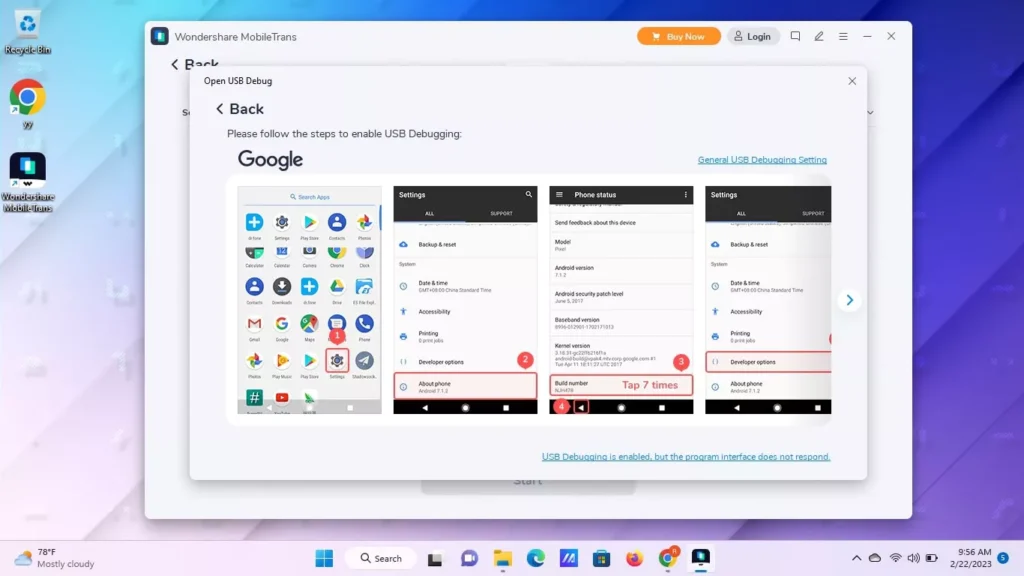
Task: Open General USB Debugging Setting link
Action: pos(761,159)
